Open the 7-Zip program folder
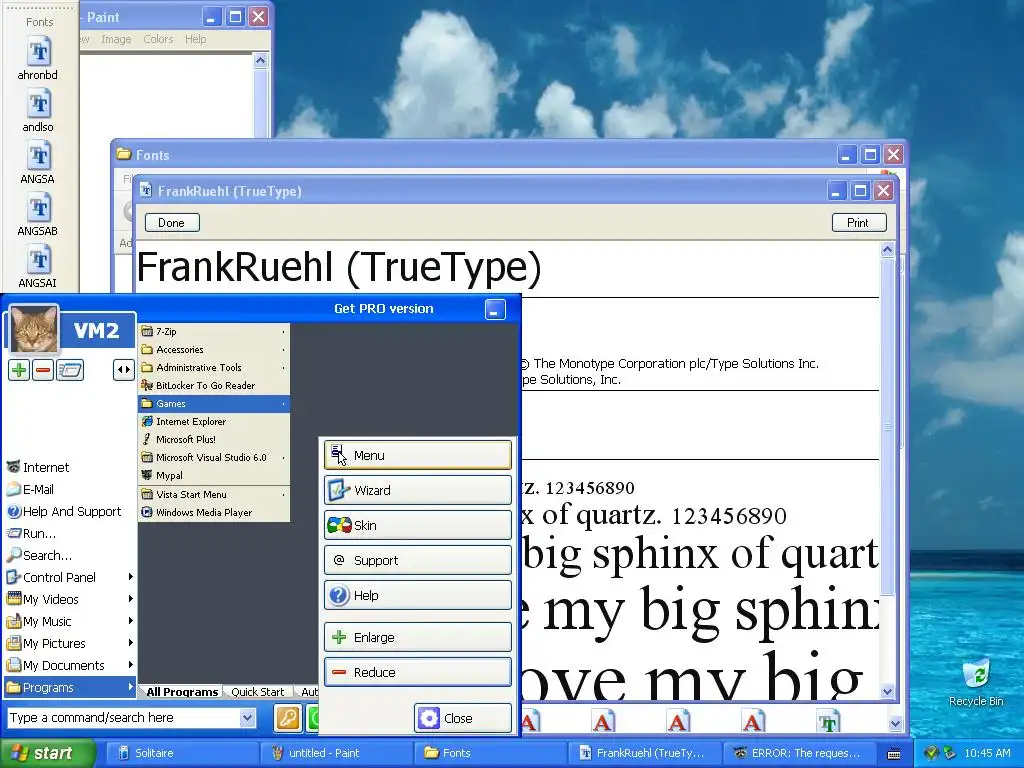This screenshot has width=1024, height=768. pos(214,332)
